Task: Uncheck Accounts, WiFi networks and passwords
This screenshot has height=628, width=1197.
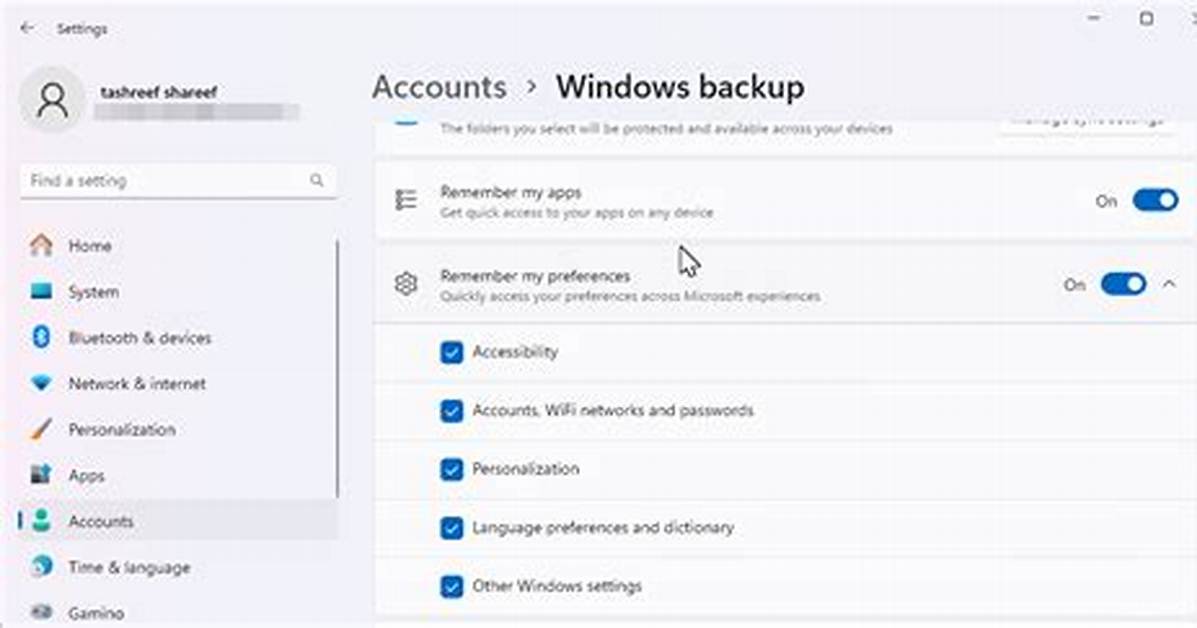Action: coord(451,411)
